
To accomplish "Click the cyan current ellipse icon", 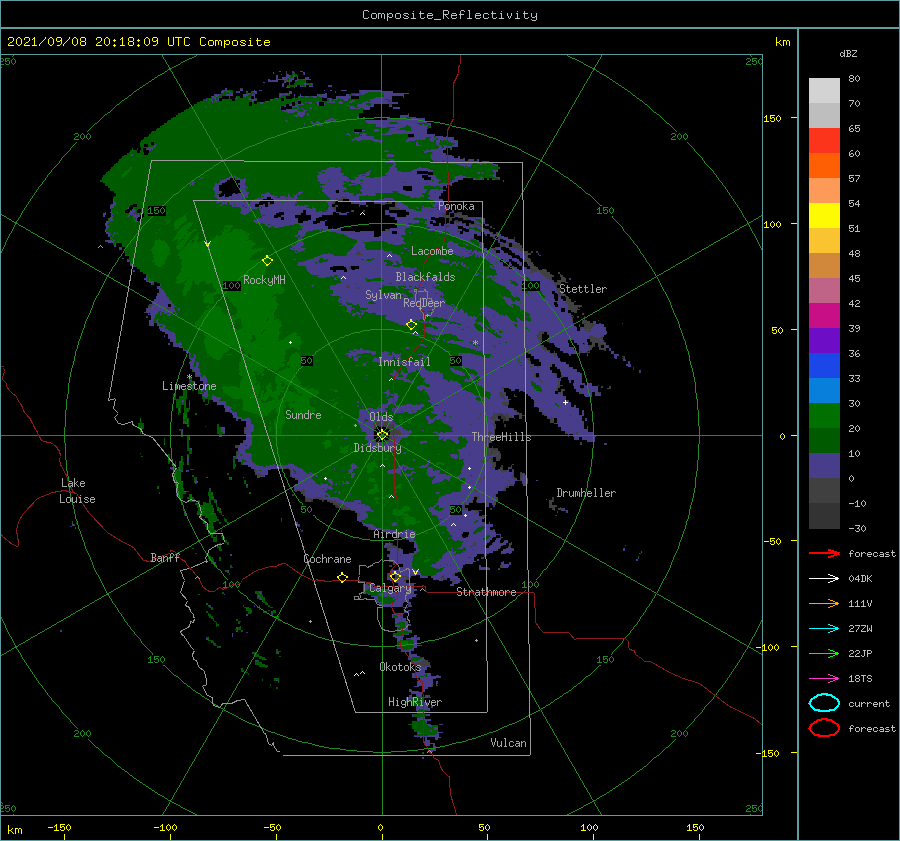I will click(824, 703).
